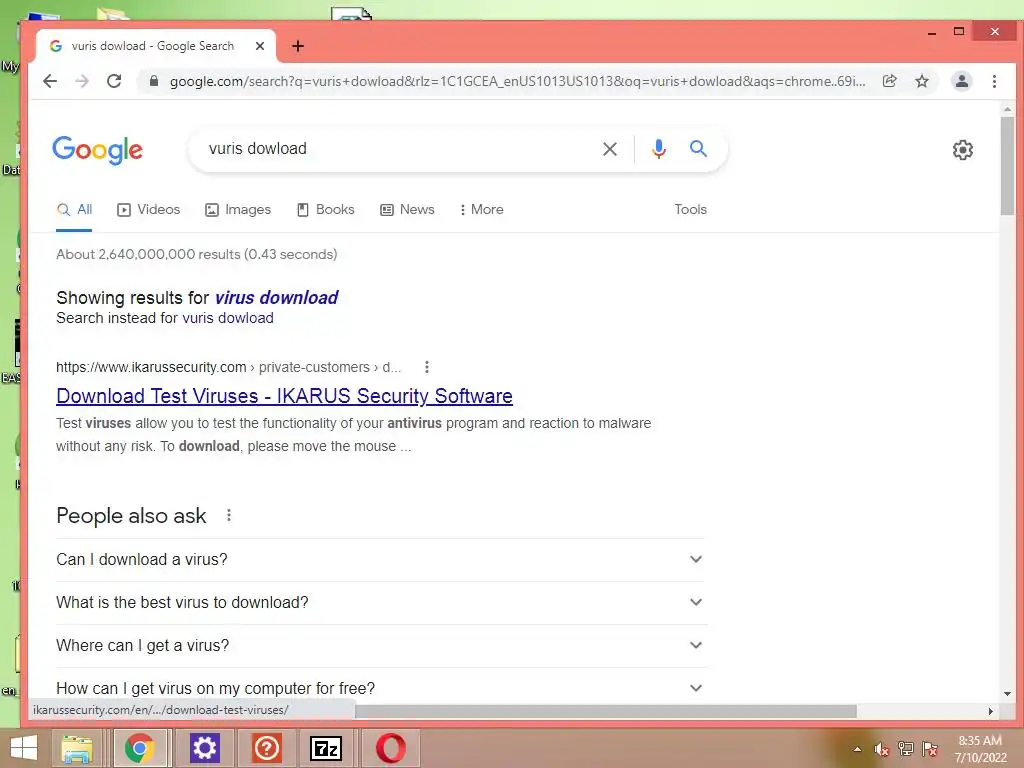Expand 'How can I get virus on my computer'

pyautogui.click(x=381, y=688)
